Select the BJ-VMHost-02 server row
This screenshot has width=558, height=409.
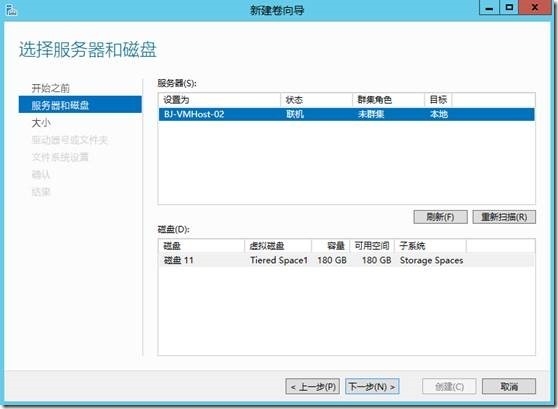coord(346,114)
